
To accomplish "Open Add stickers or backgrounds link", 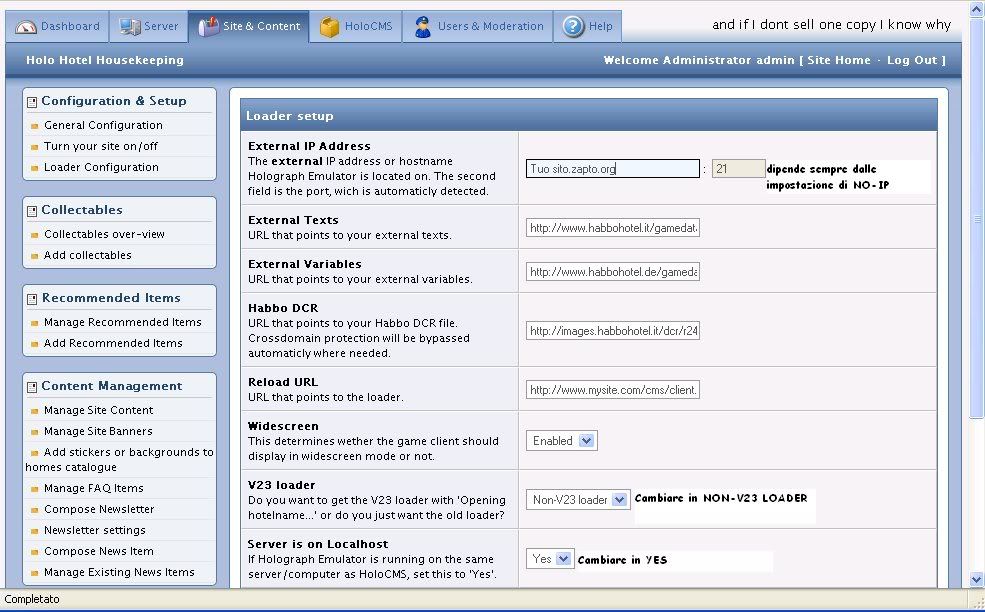I will pos(119,459).
